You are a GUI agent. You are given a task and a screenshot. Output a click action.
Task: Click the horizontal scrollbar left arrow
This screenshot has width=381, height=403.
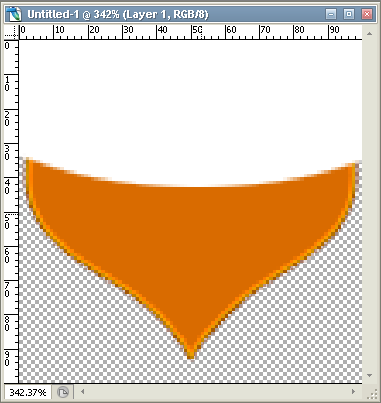[x=82, y=392]
